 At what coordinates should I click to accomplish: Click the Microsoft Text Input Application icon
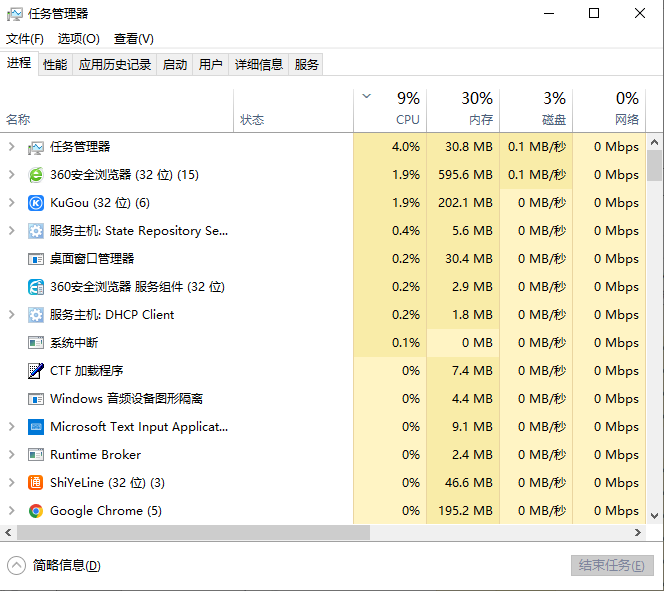click(x=36, y=427)
